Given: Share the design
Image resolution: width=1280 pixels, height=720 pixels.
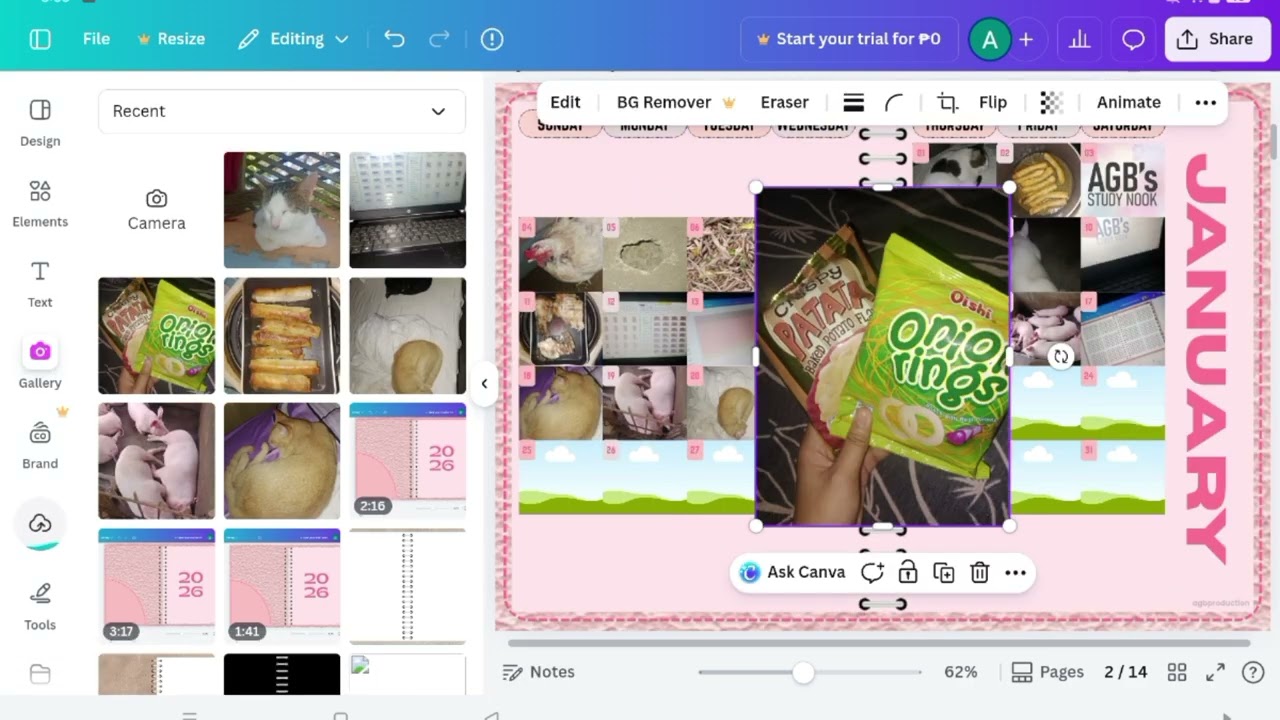Looking at the screenshot, I should pos(1216,39).
